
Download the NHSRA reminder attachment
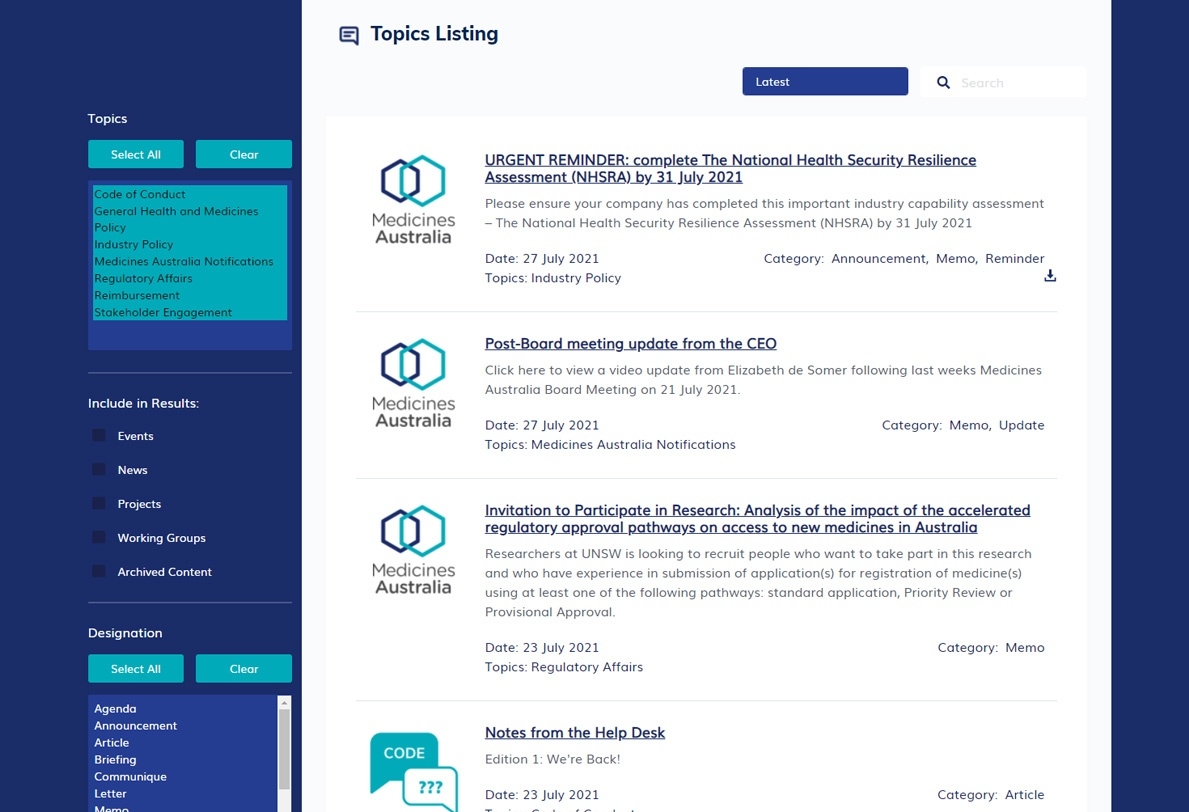coord(1050,275)
